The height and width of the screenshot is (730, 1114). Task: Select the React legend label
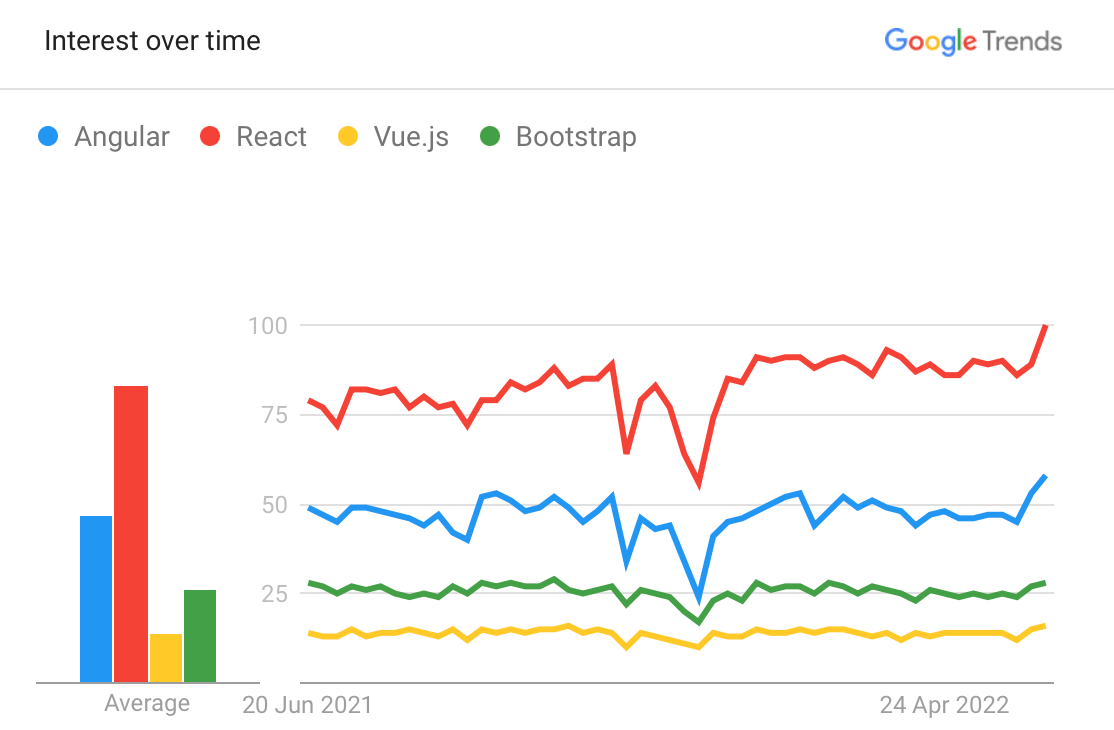271,137
